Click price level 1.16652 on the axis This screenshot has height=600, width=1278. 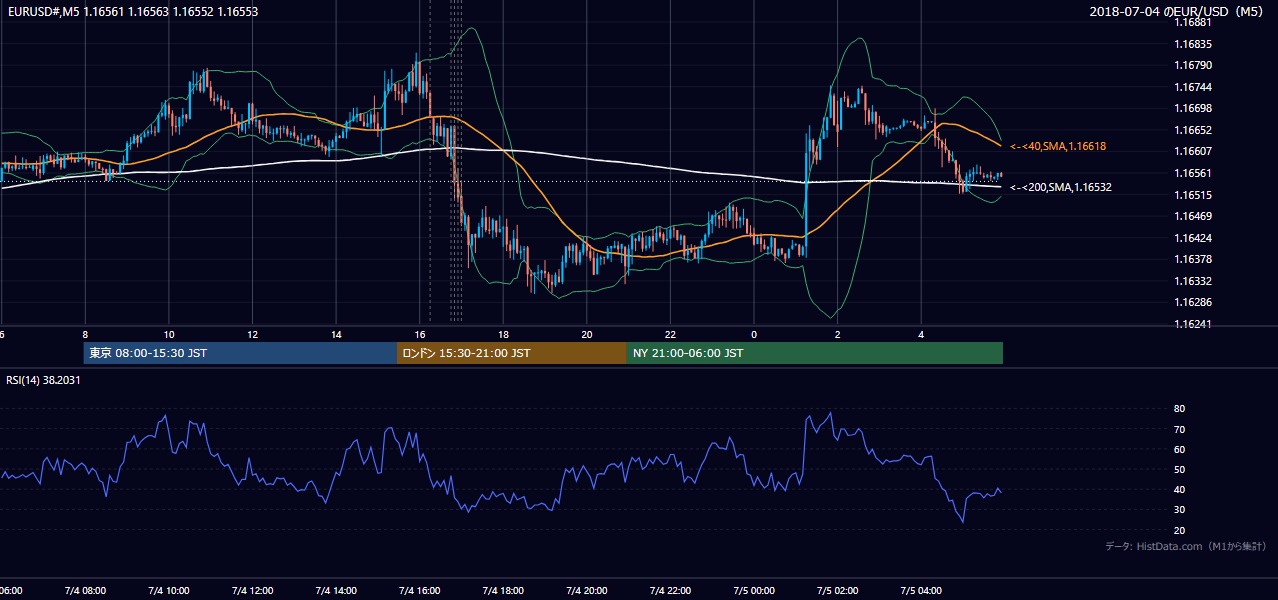(x=1192, y=130)
